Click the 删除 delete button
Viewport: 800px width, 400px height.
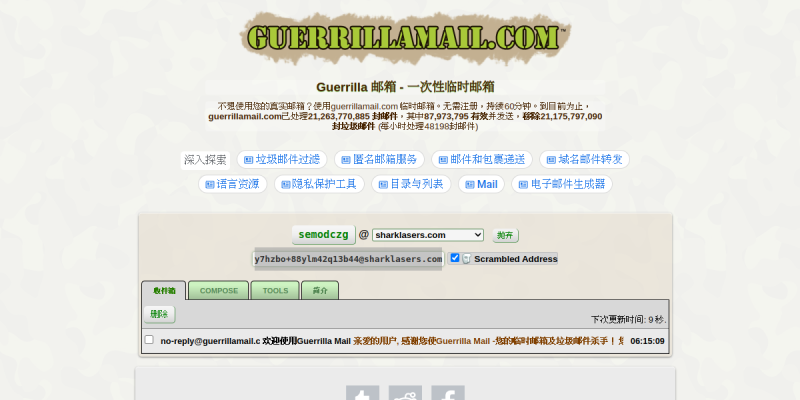pos(159,314)
